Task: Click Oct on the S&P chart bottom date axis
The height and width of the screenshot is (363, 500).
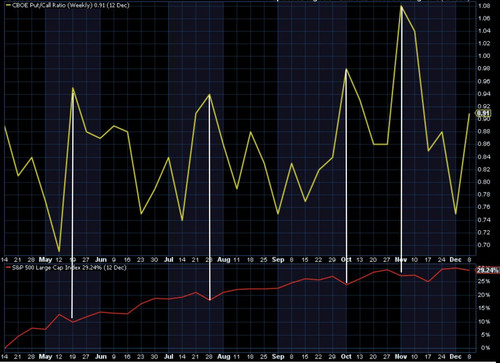Action: 346,356
